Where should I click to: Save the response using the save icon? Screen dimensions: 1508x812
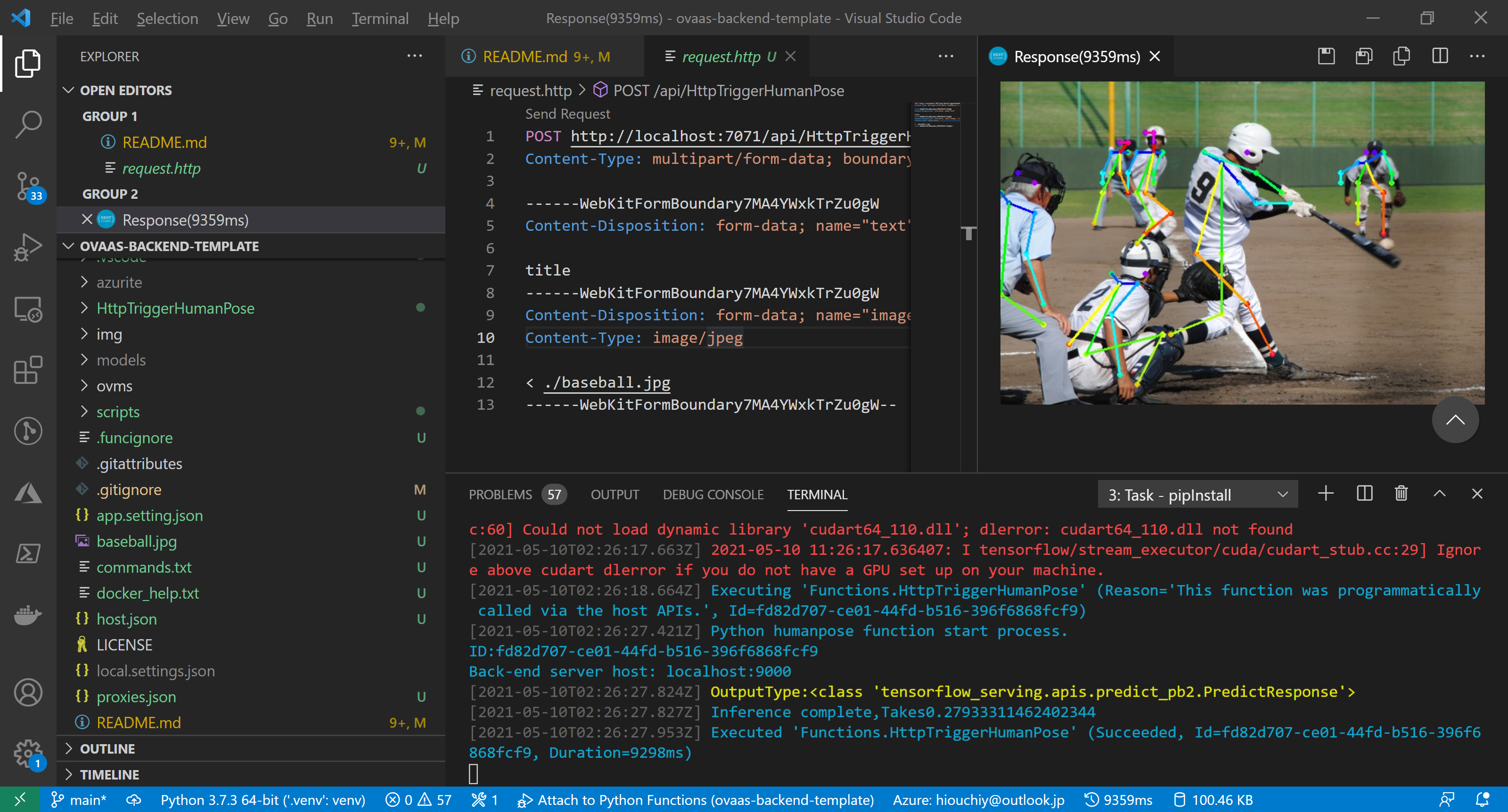coord(1326,57)
